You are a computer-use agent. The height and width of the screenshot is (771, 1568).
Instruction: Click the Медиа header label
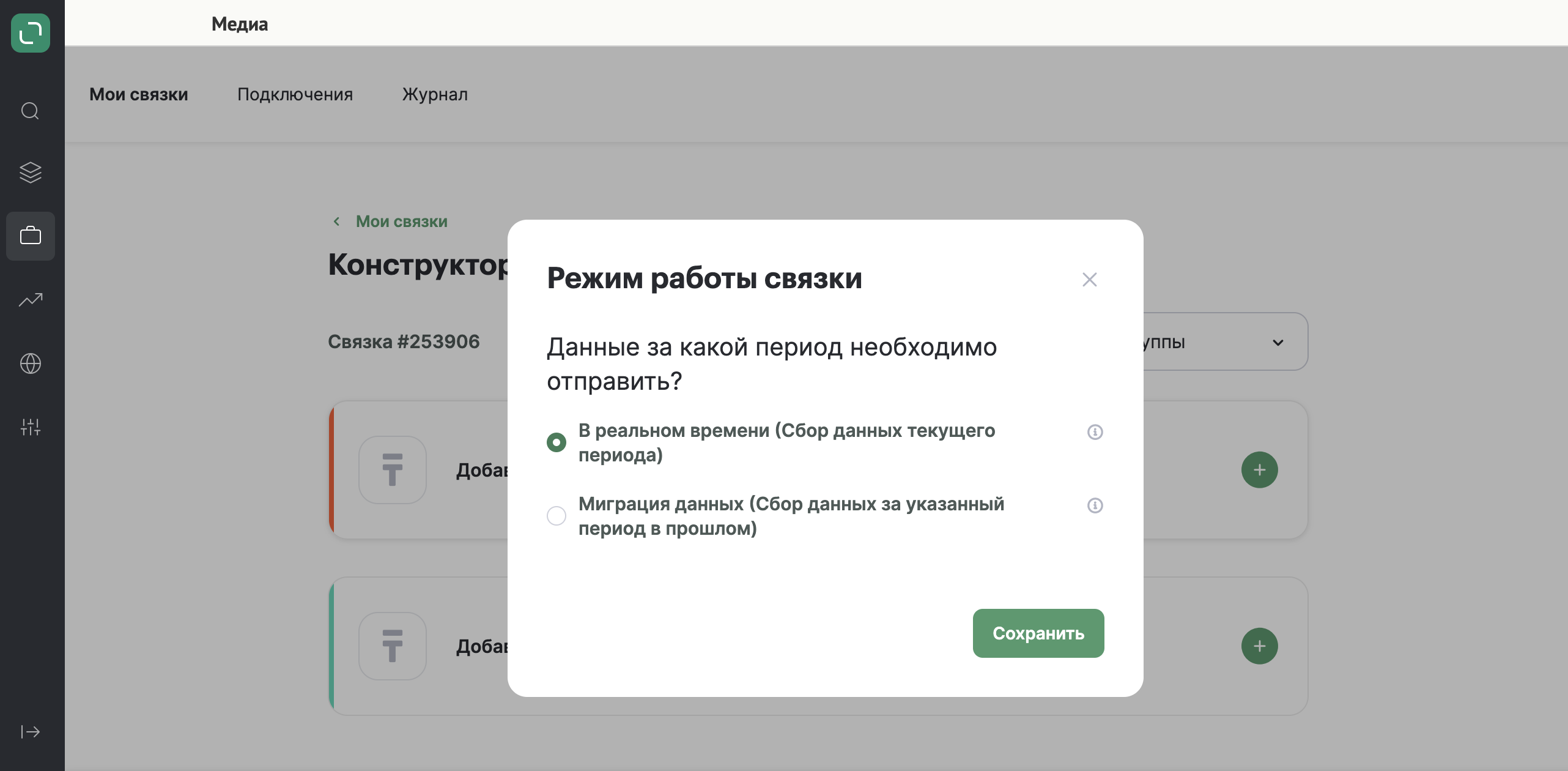coord(240,24)
